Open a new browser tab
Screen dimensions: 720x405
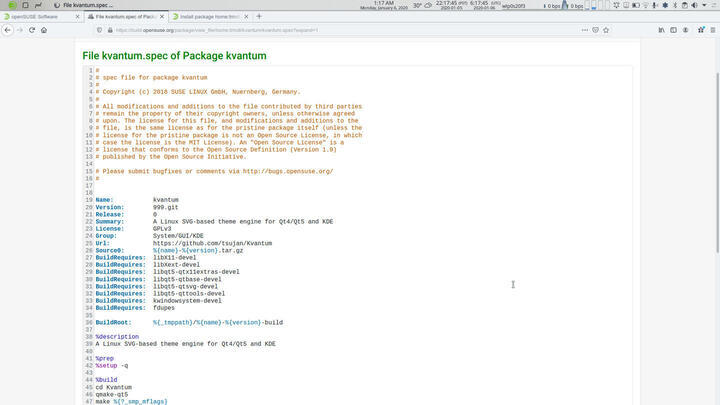coord(259,17)
